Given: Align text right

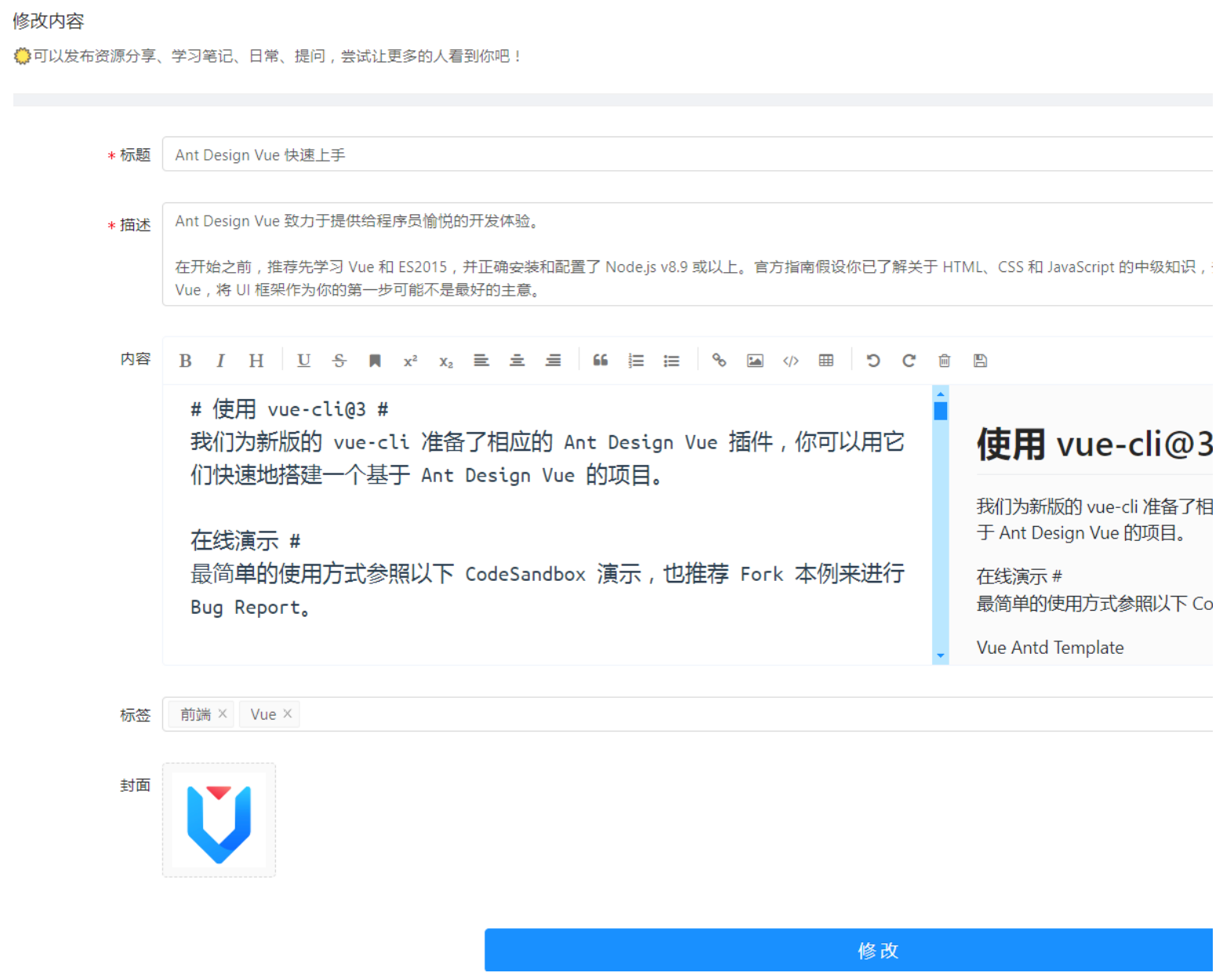Looking at the screenshot, I should 553,361.
